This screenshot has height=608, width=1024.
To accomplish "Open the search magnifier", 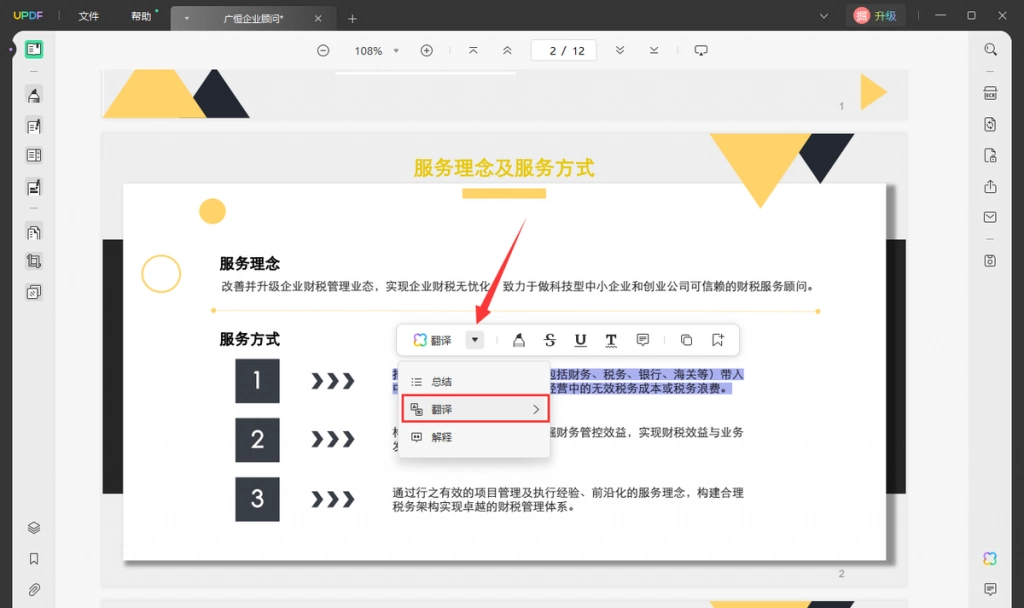I will [990, 50].
